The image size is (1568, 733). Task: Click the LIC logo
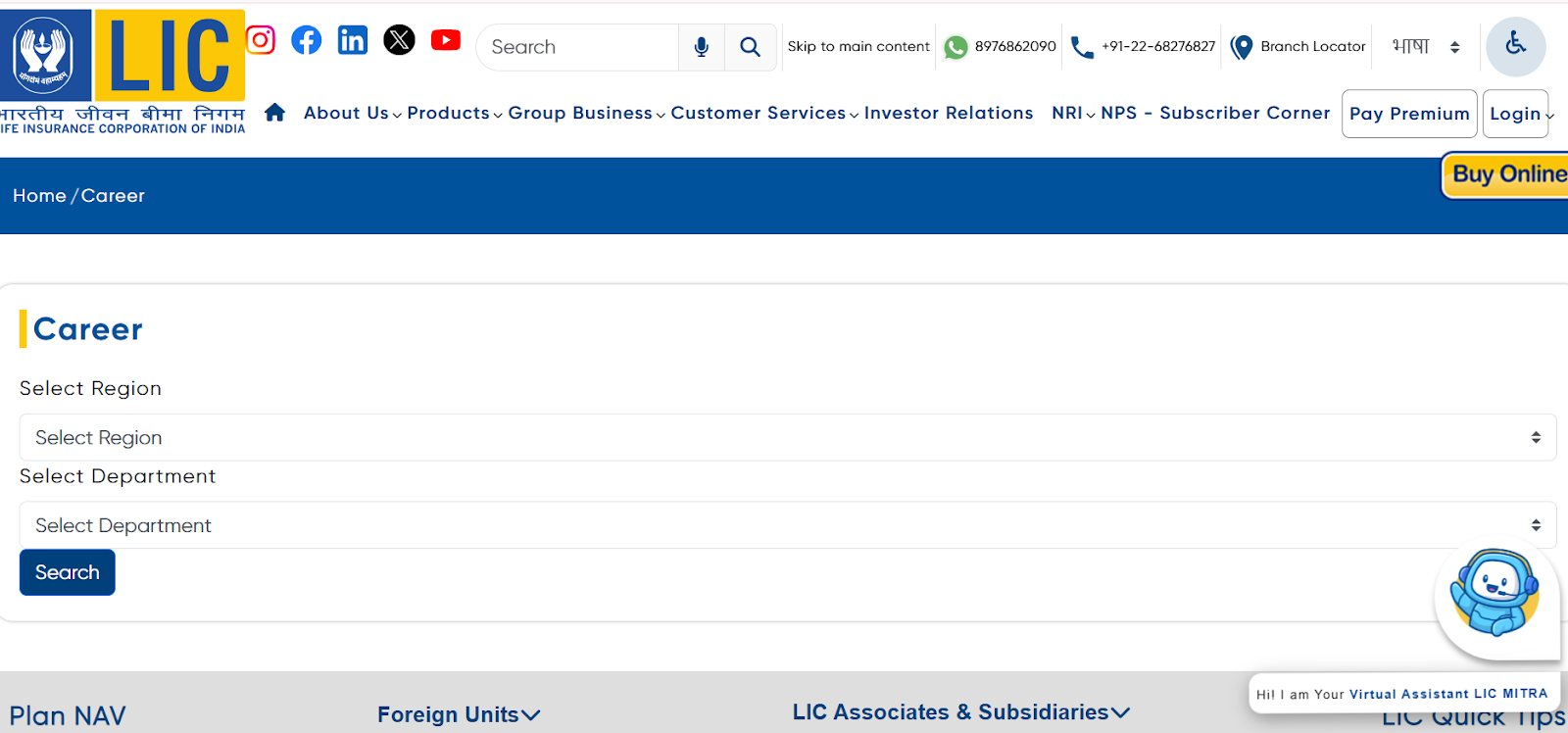point(122,71)
